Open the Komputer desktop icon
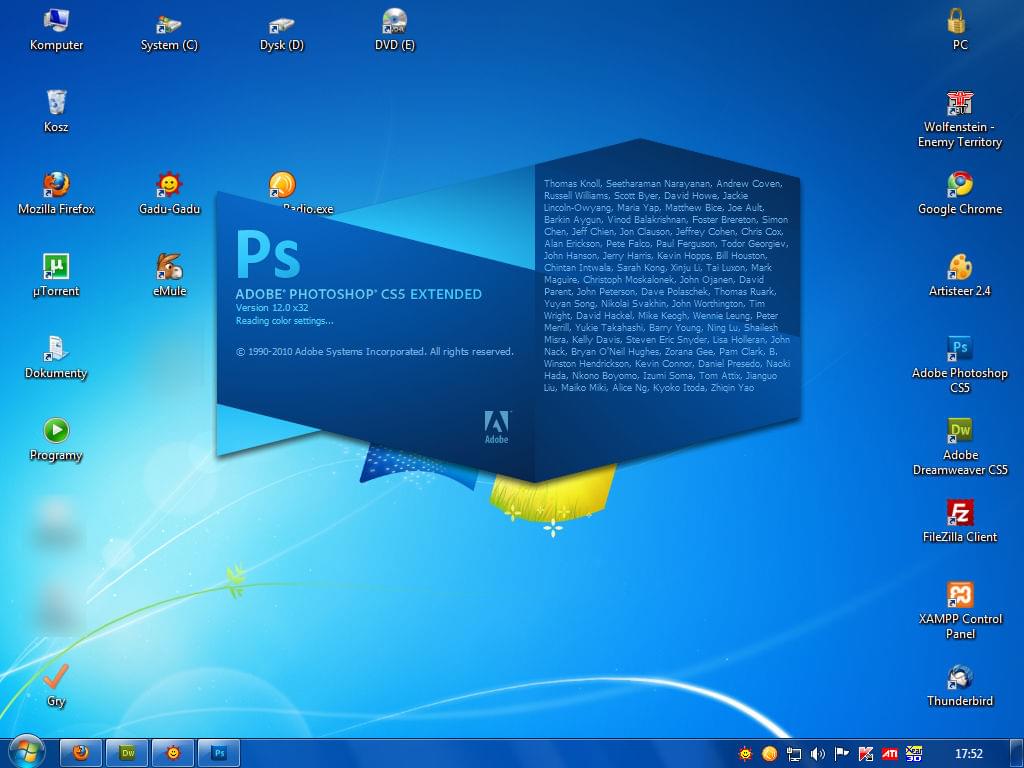This screenshot has height=768, width=1024. click(56, 30)
